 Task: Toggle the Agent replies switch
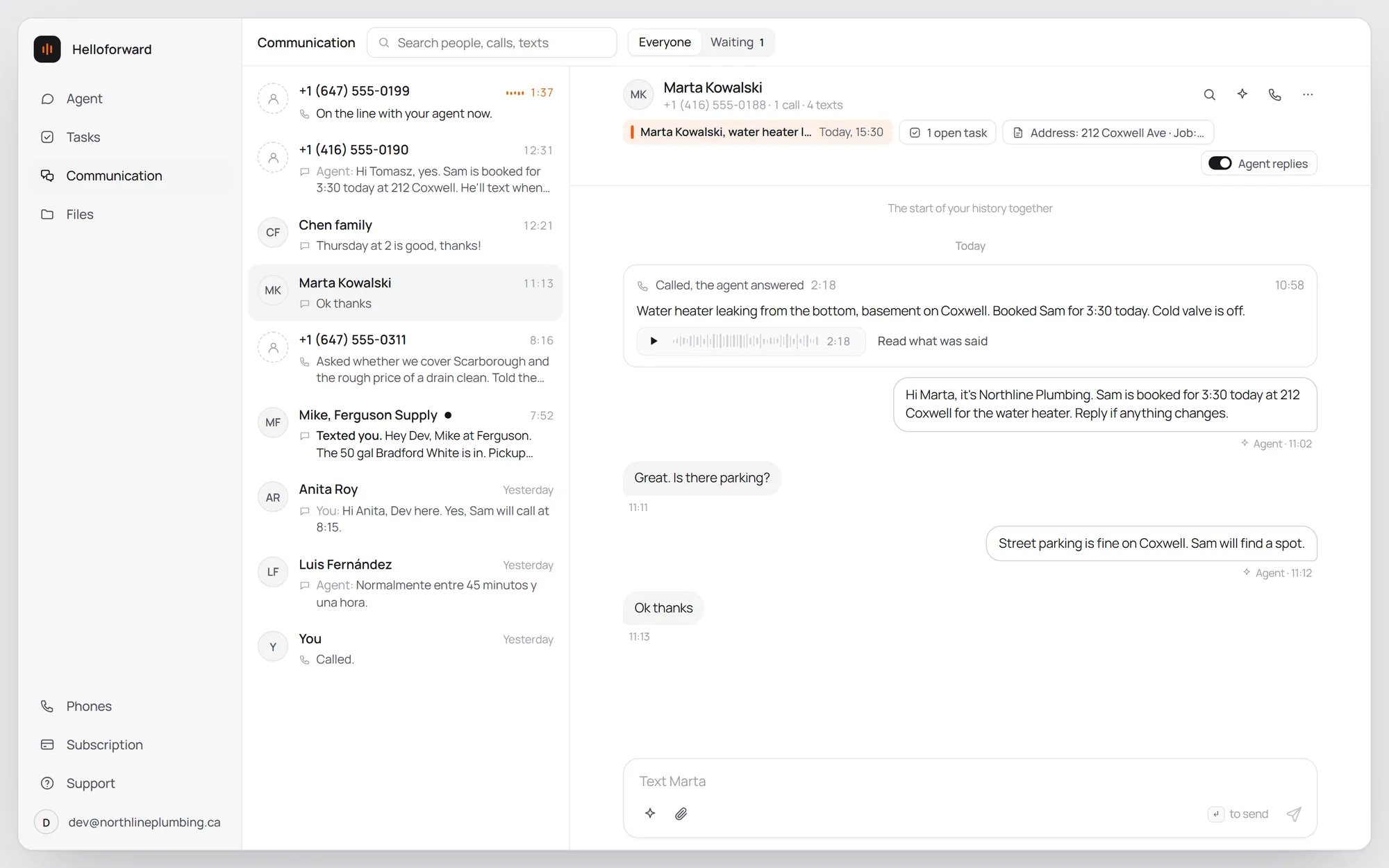(x=1220, y=163)
